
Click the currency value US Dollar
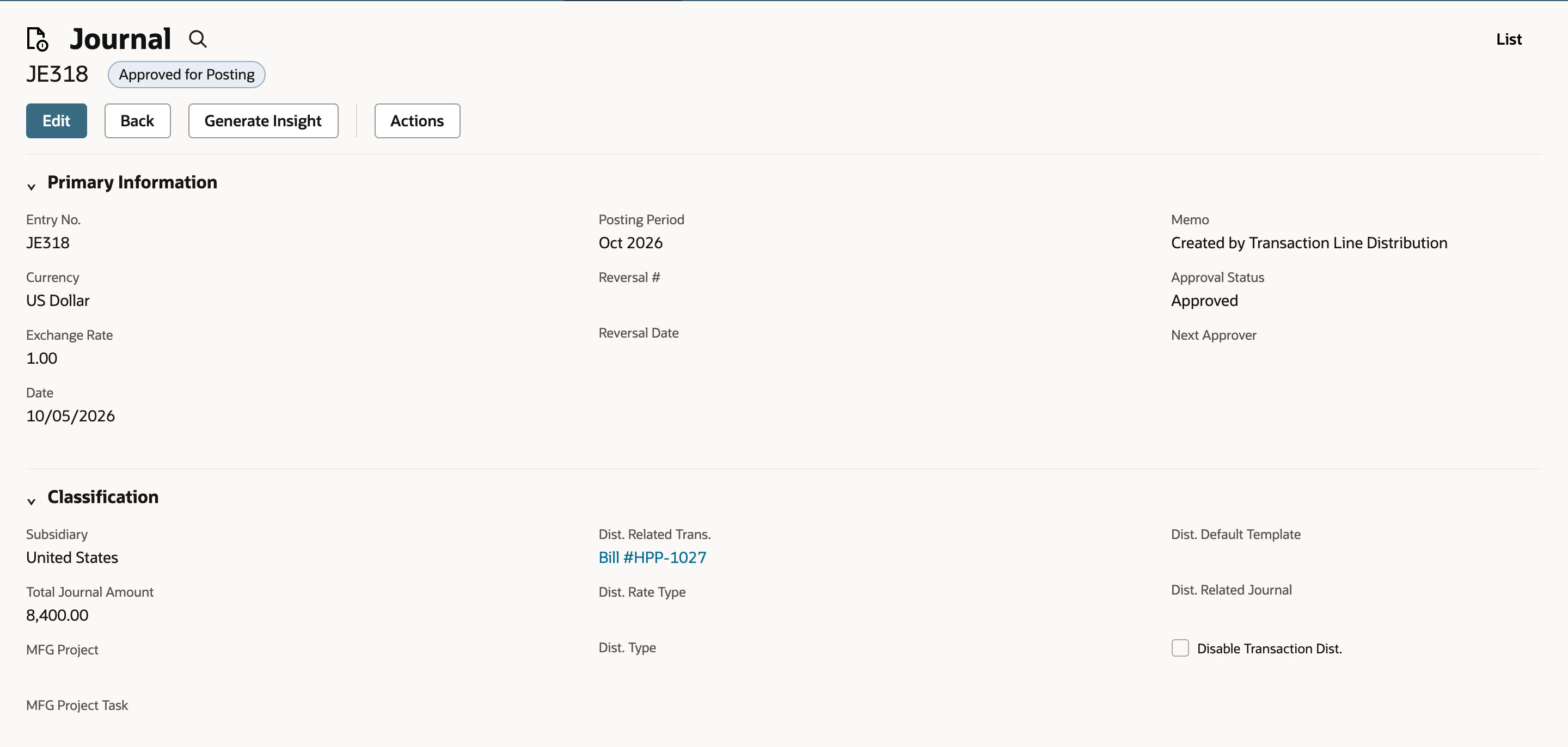point(58,300)
